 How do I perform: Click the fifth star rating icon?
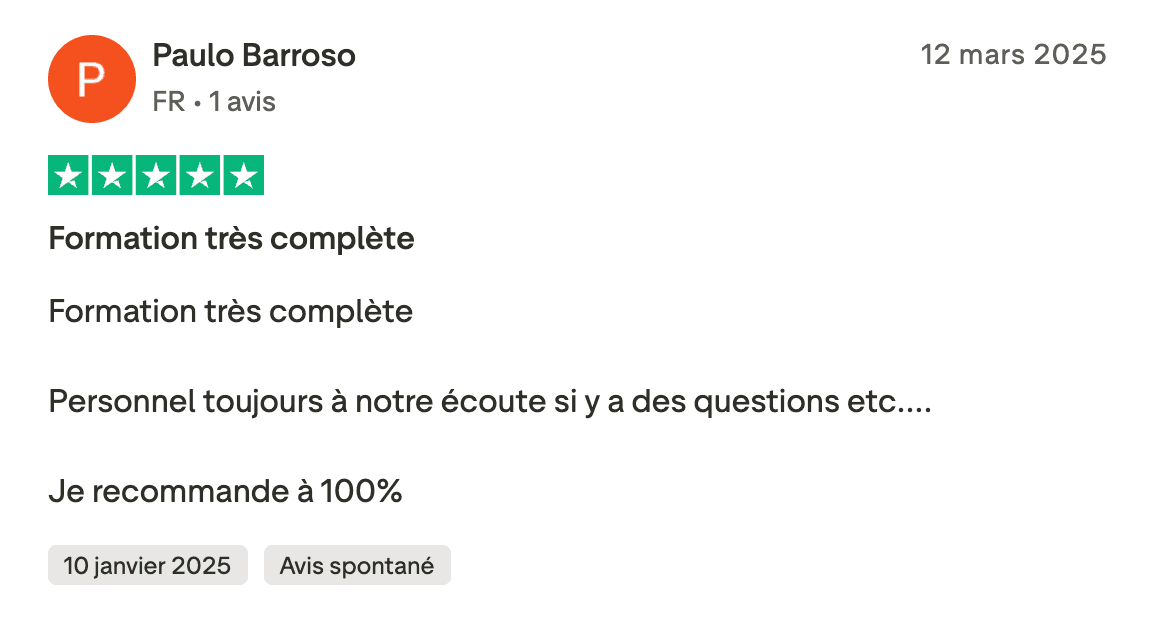coord(244,175)
